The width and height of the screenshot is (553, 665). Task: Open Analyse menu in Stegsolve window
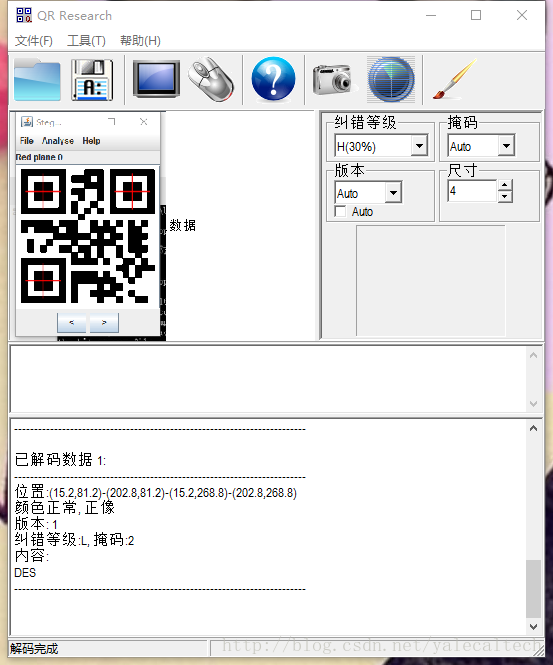(x=58, y=141)
